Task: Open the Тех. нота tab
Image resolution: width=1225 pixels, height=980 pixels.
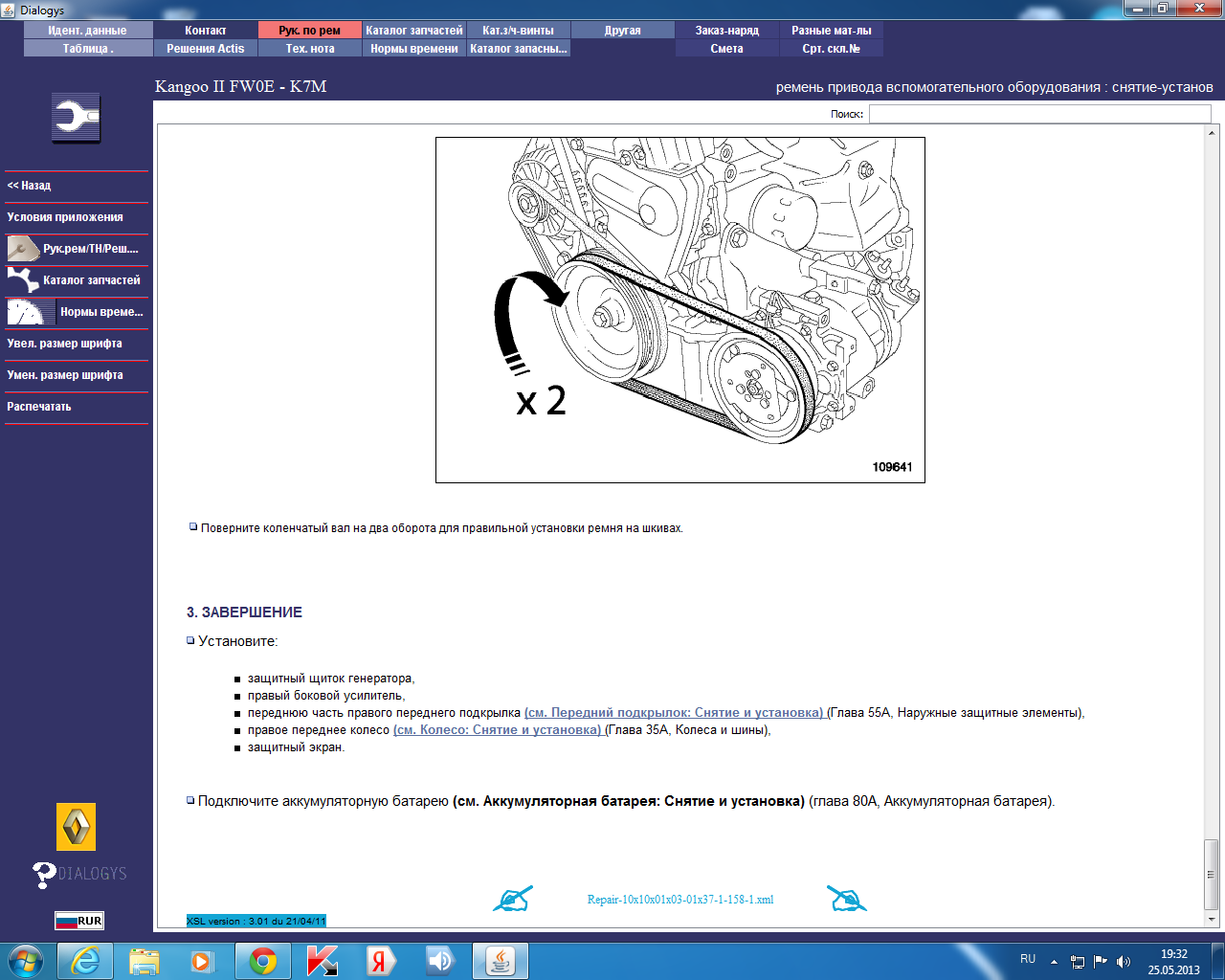Action: [x=310, y=49]
